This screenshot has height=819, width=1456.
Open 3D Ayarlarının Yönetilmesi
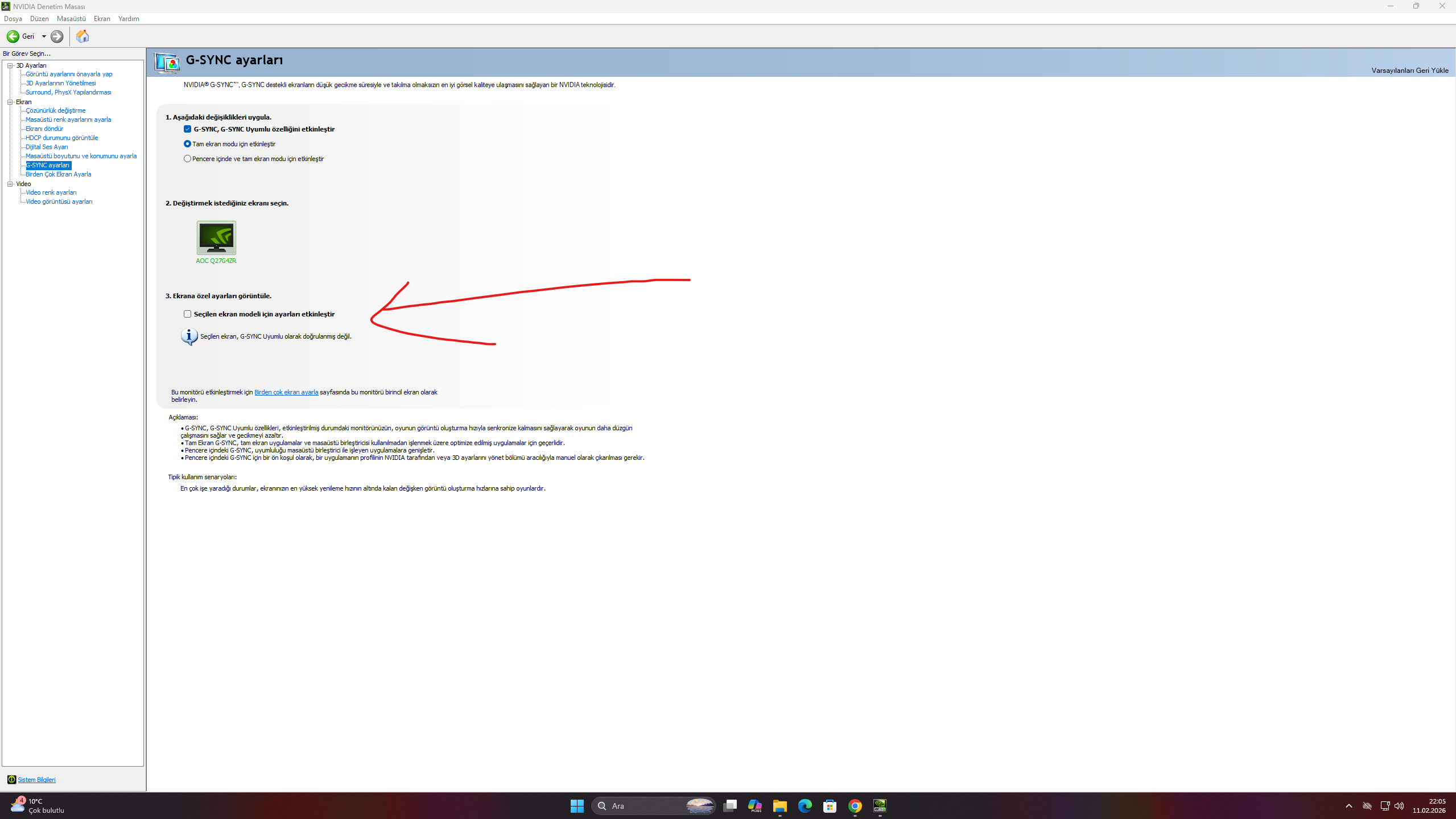click(x=61, y=83)
